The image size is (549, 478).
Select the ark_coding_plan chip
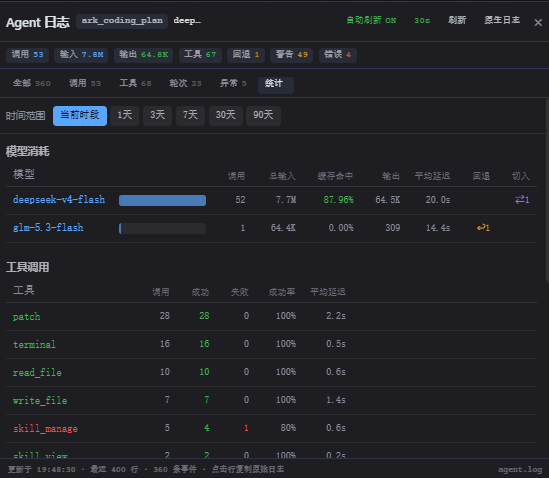(122, 21)
